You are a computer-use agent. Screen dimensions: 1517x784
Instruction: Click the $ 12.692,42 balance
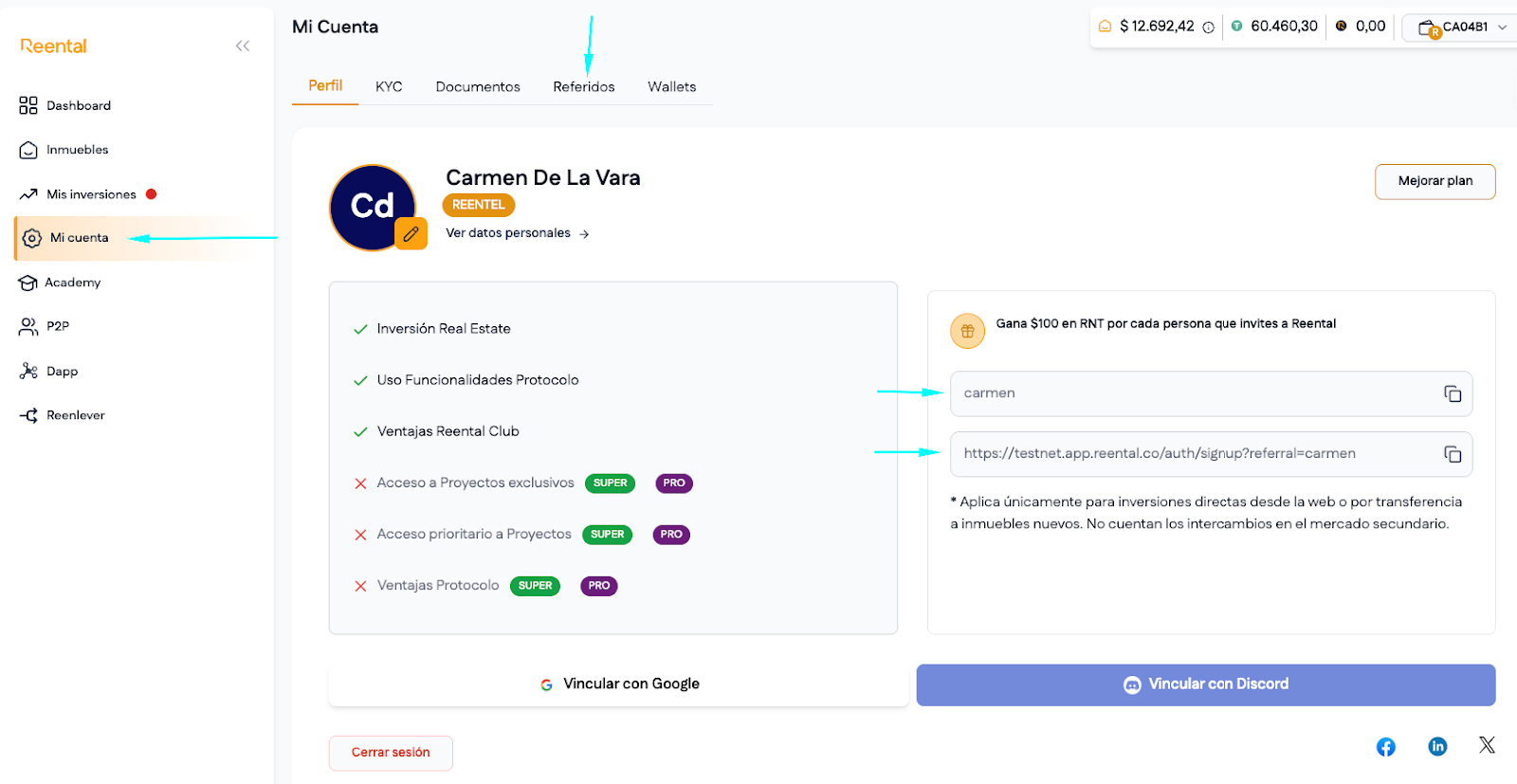pos(1157,27)
